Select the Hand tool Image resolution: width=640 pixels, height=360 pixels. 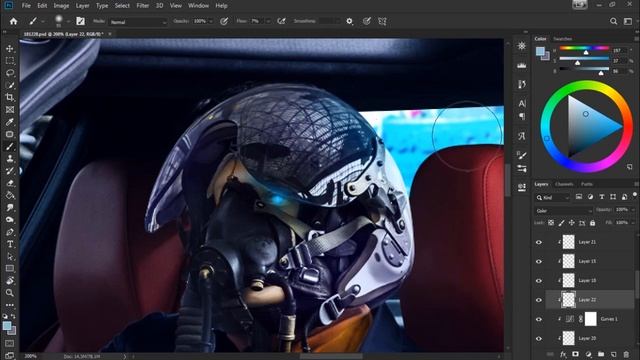pyautogui.click(x=10, y=281)
